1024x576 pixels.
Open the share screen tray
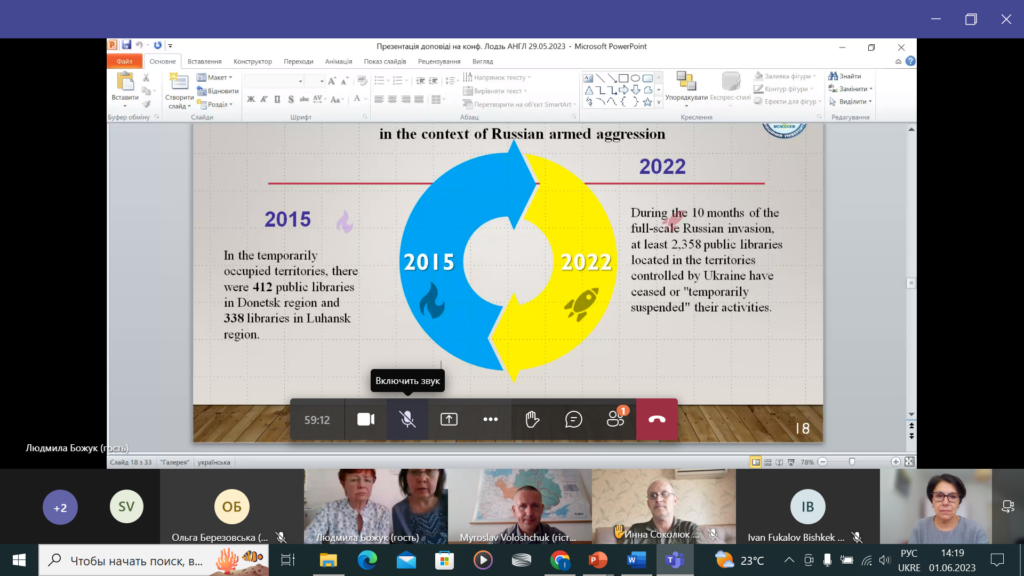[449, 419]
